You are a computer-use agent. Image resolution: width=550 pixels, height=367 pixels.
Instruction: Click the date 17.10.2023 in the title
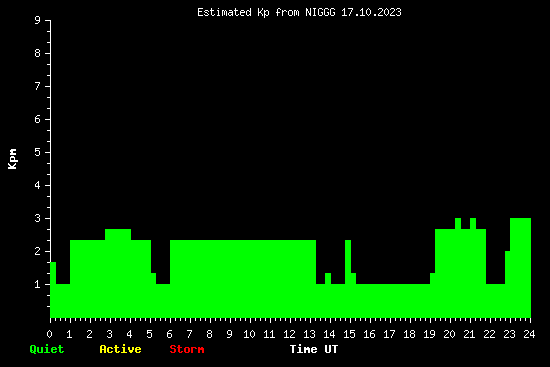pyautogui.click(x=371, y=13)
